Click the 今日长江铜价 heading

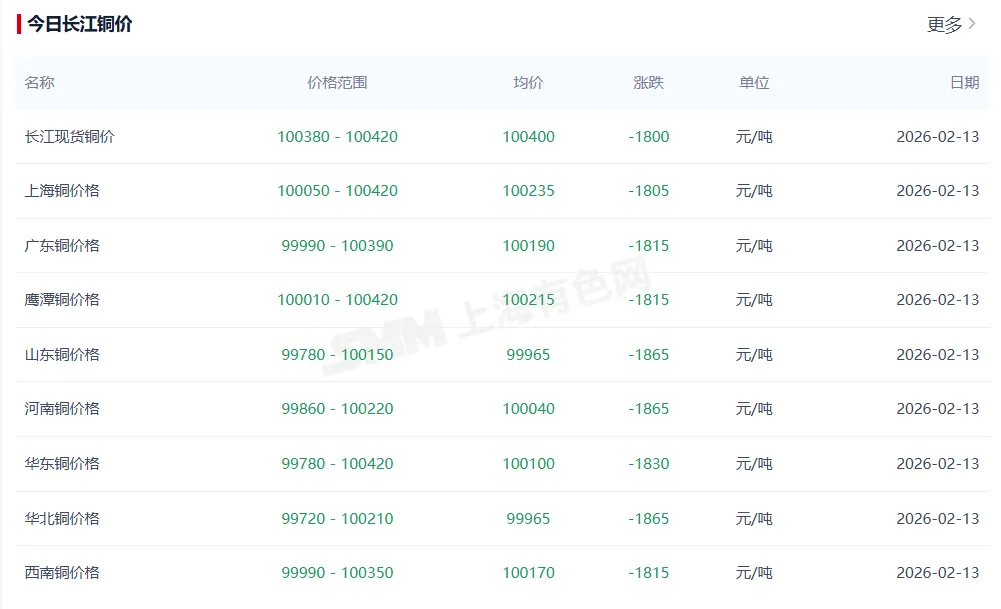80,24
